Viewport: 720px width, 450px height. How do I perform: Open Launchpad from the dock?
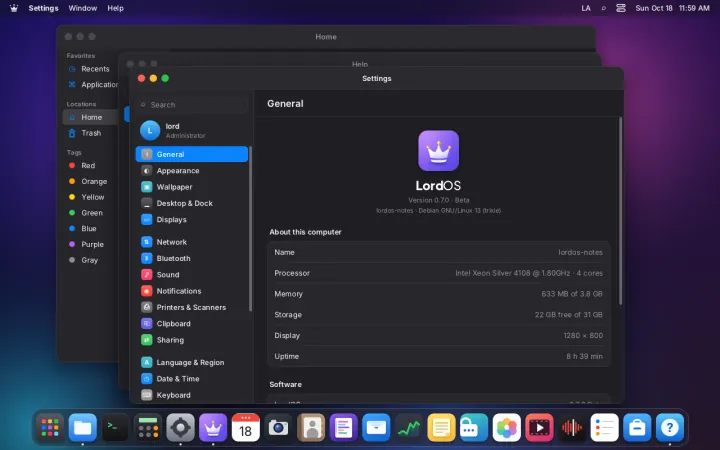(x=50, y=428)
